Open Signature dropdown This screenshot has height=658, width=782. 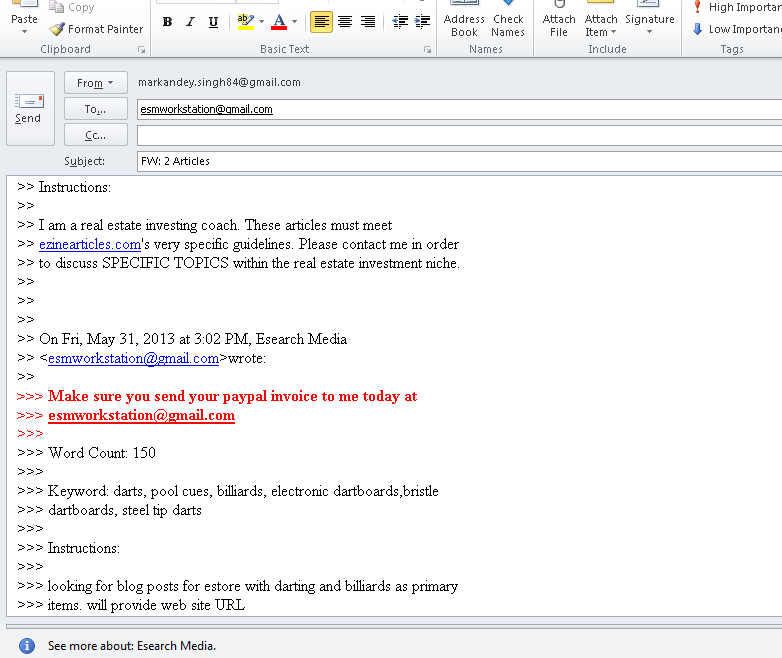pos(649,20)
